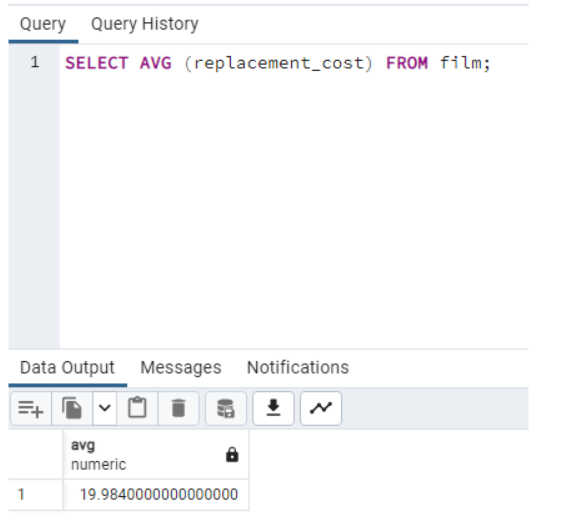Select the Query tab
The width and height of the screenshot is (582, 521).
pos(43,24)
